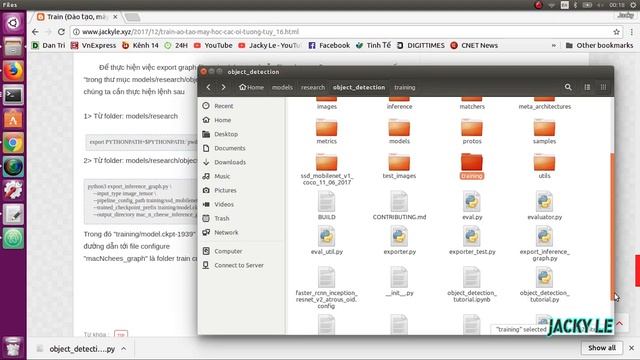Select the ssd_mobilenet_v1_coco_11_06_2017 folder
Image resolution: width=640 pixels, height=360 pixels.
click(327, 169)
